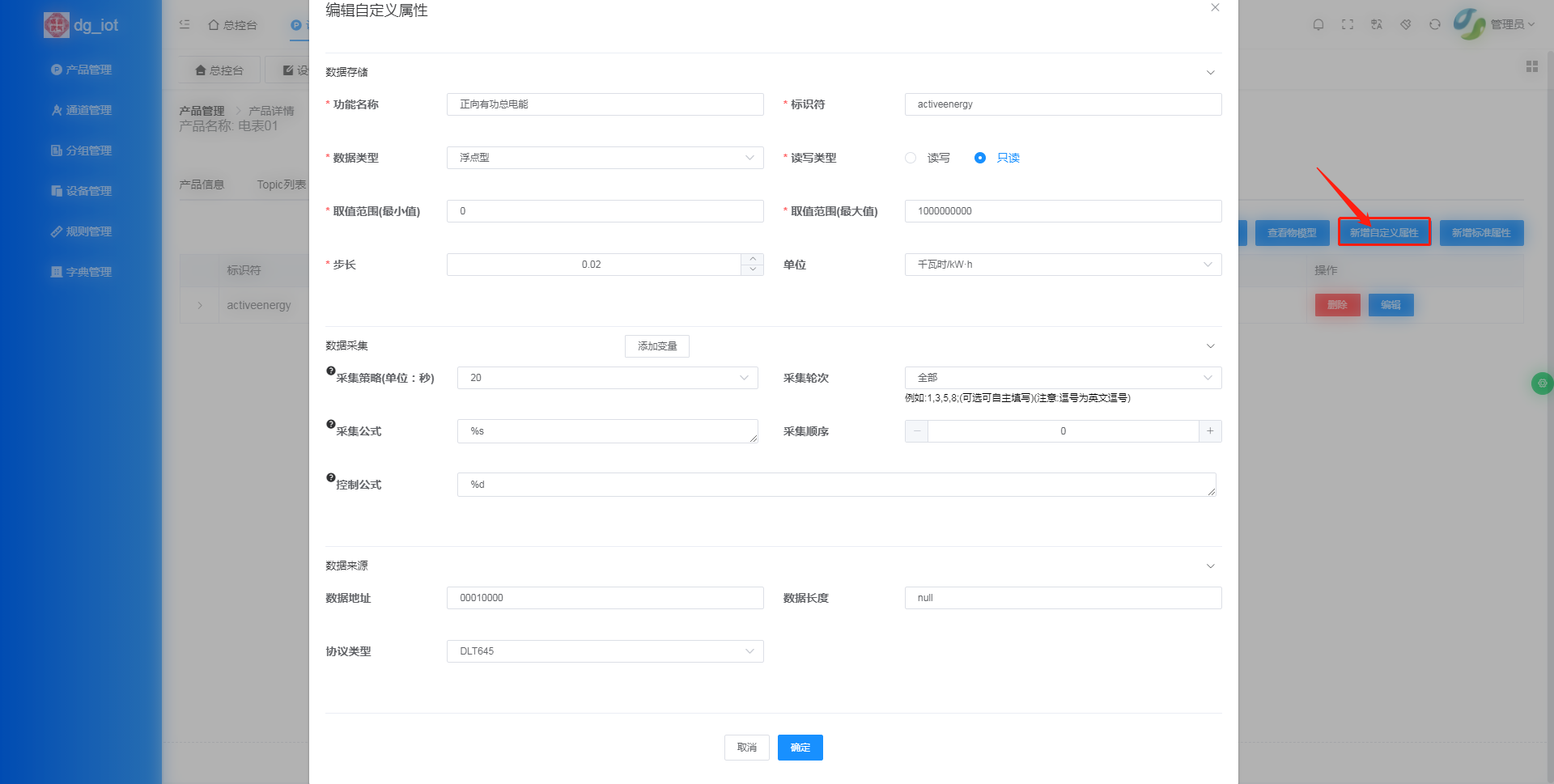
Task: Open 分组管理 from the left menu
Action: point(87,150)
